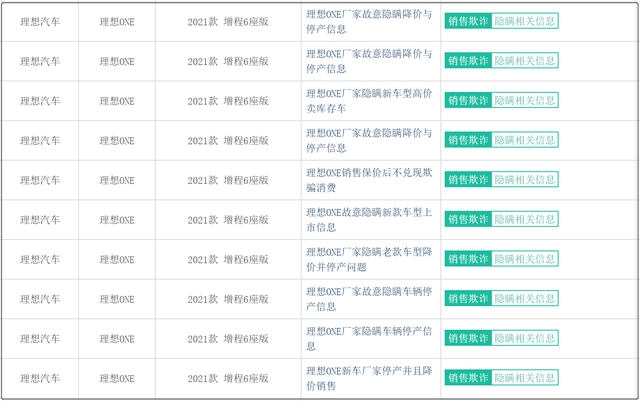Select 理想ONE model in 高价卖库存车 row
The image size is (640, 401).
click(x=117, y=101)
